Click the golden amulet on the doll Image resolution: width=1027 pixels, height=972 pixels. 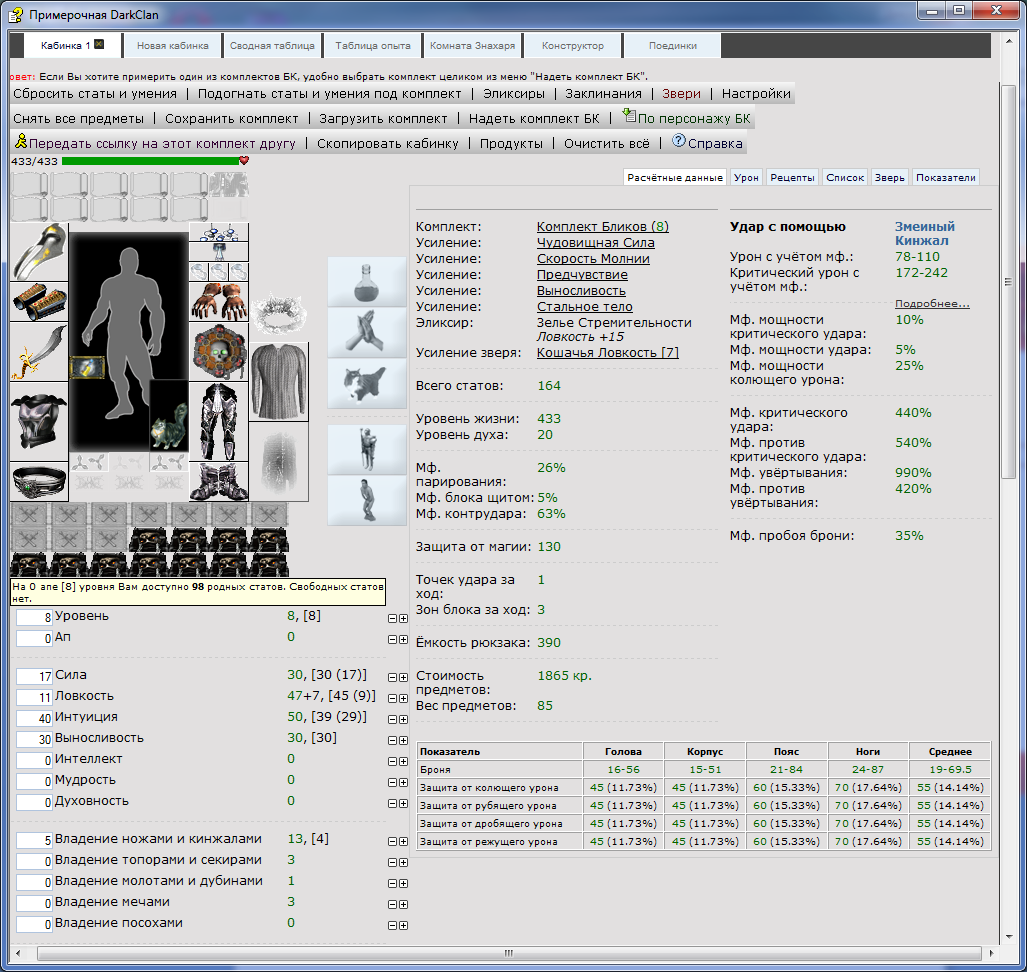point(87,367)
